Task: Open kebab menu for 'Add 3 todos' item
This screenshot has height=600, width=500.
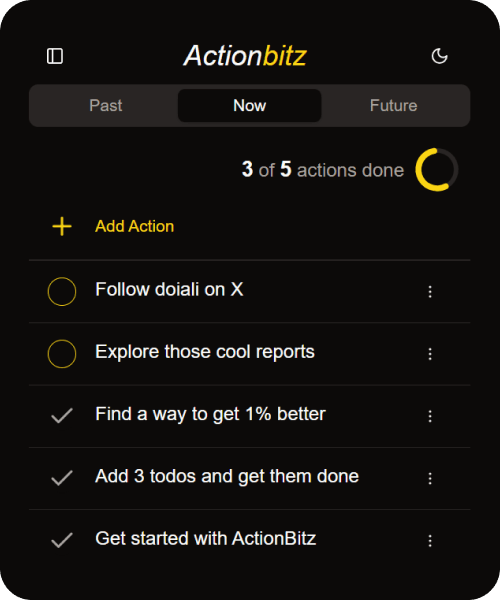Action: click(x=430, y=478)
